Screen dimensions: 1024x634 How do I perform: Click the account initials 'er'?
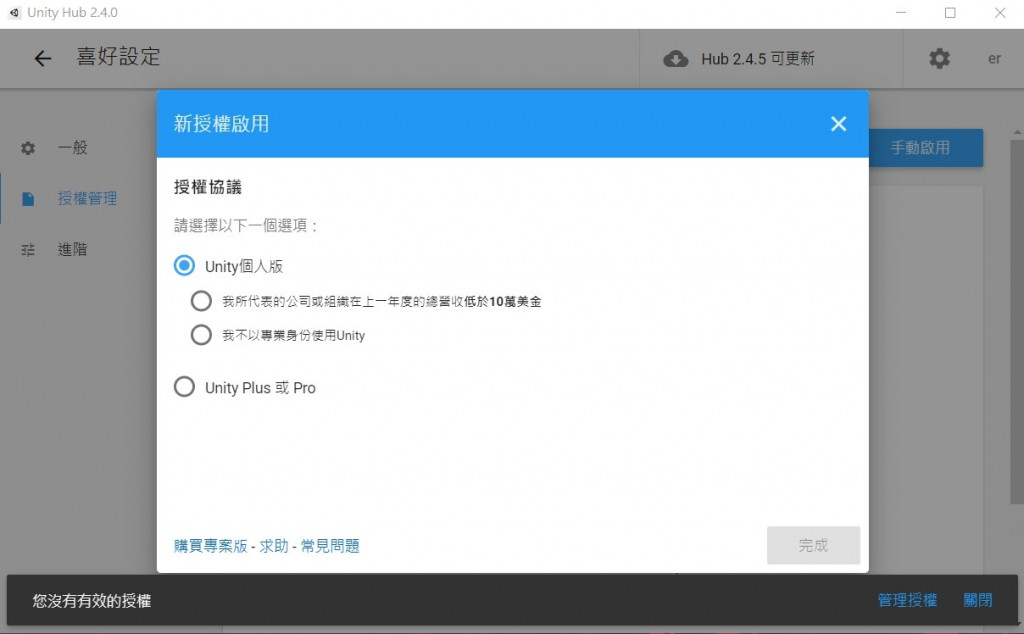[994, 59]
